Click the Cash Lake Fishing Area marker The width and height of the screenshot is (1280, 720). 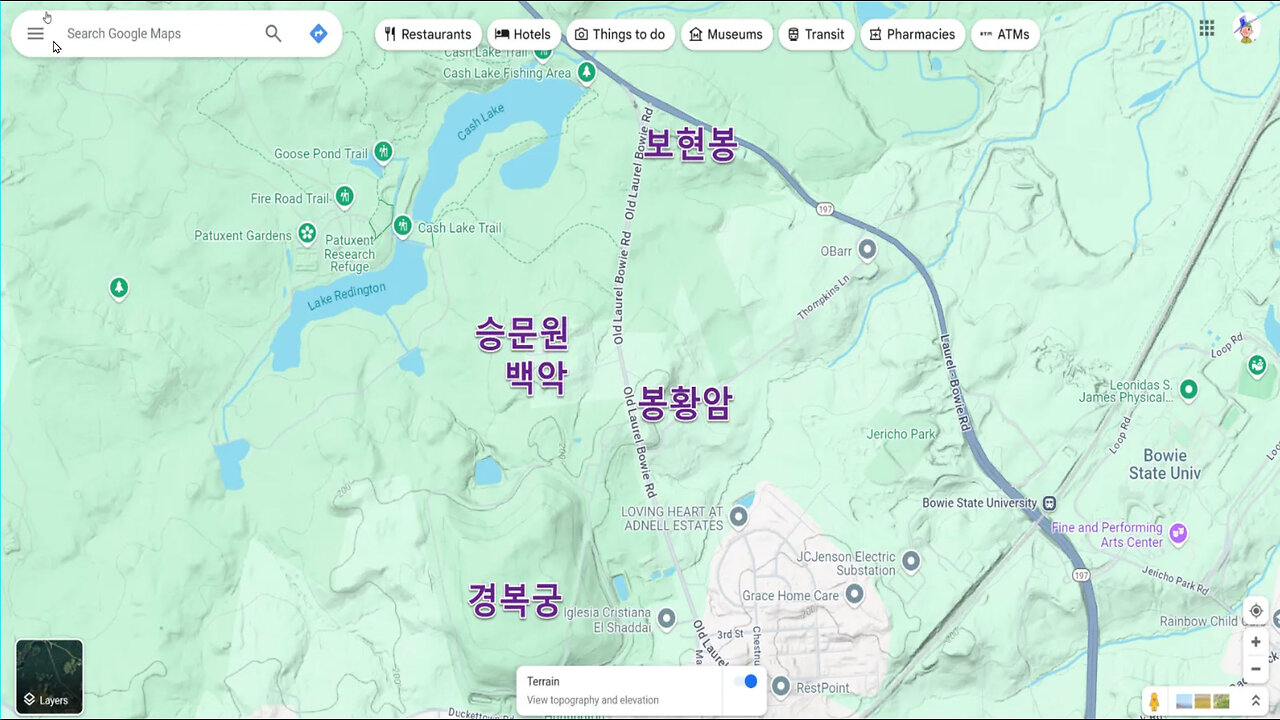[x=587, y=72]
